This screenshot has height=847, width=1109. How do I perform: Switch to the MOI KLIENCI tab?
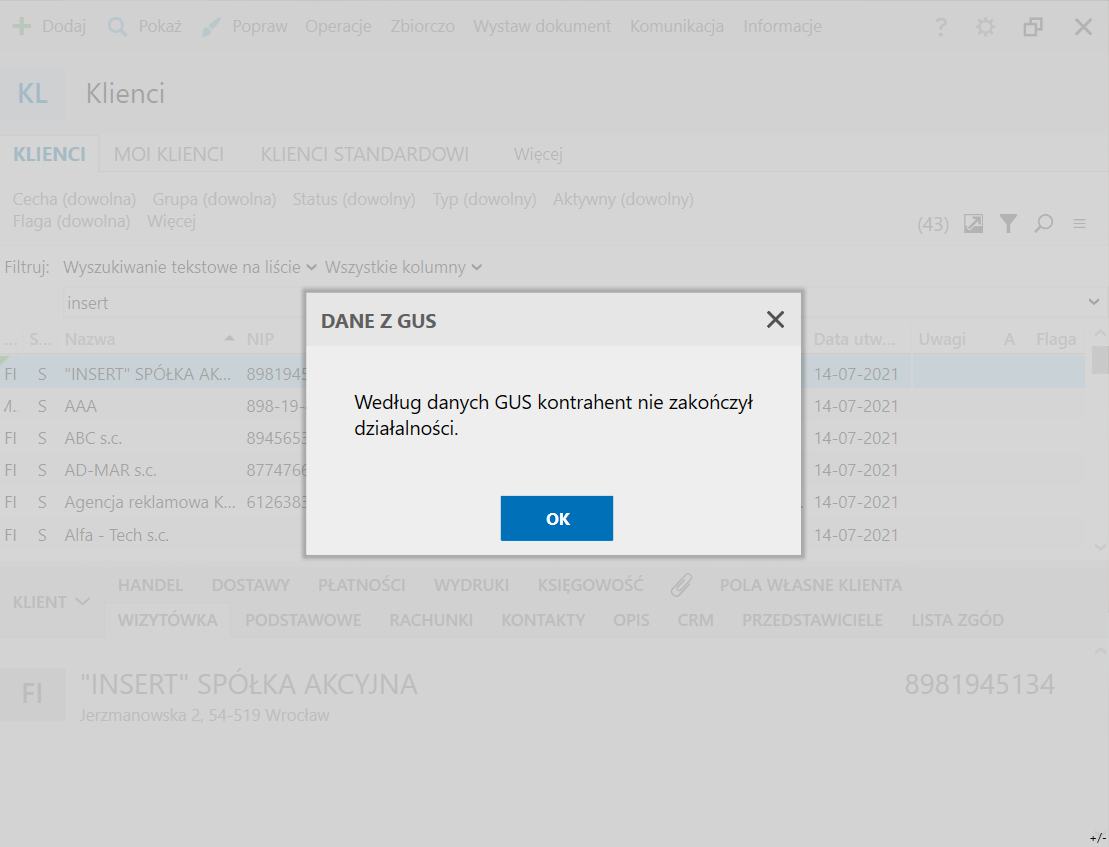(168, 154)
